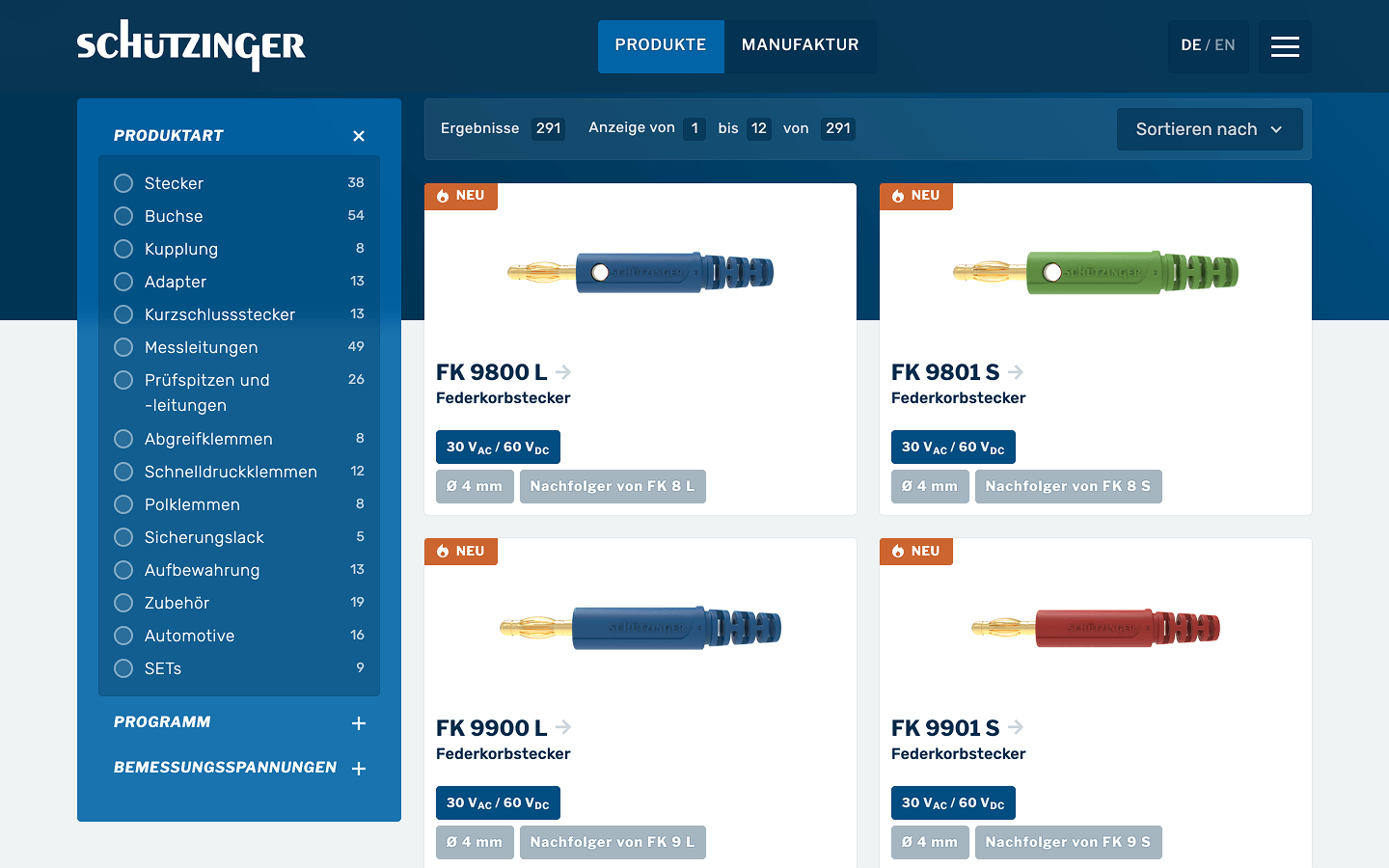Open the blue FK 9800 L plug image
Viewport: 1389px width, 868px height.
(x=640, y=273)
